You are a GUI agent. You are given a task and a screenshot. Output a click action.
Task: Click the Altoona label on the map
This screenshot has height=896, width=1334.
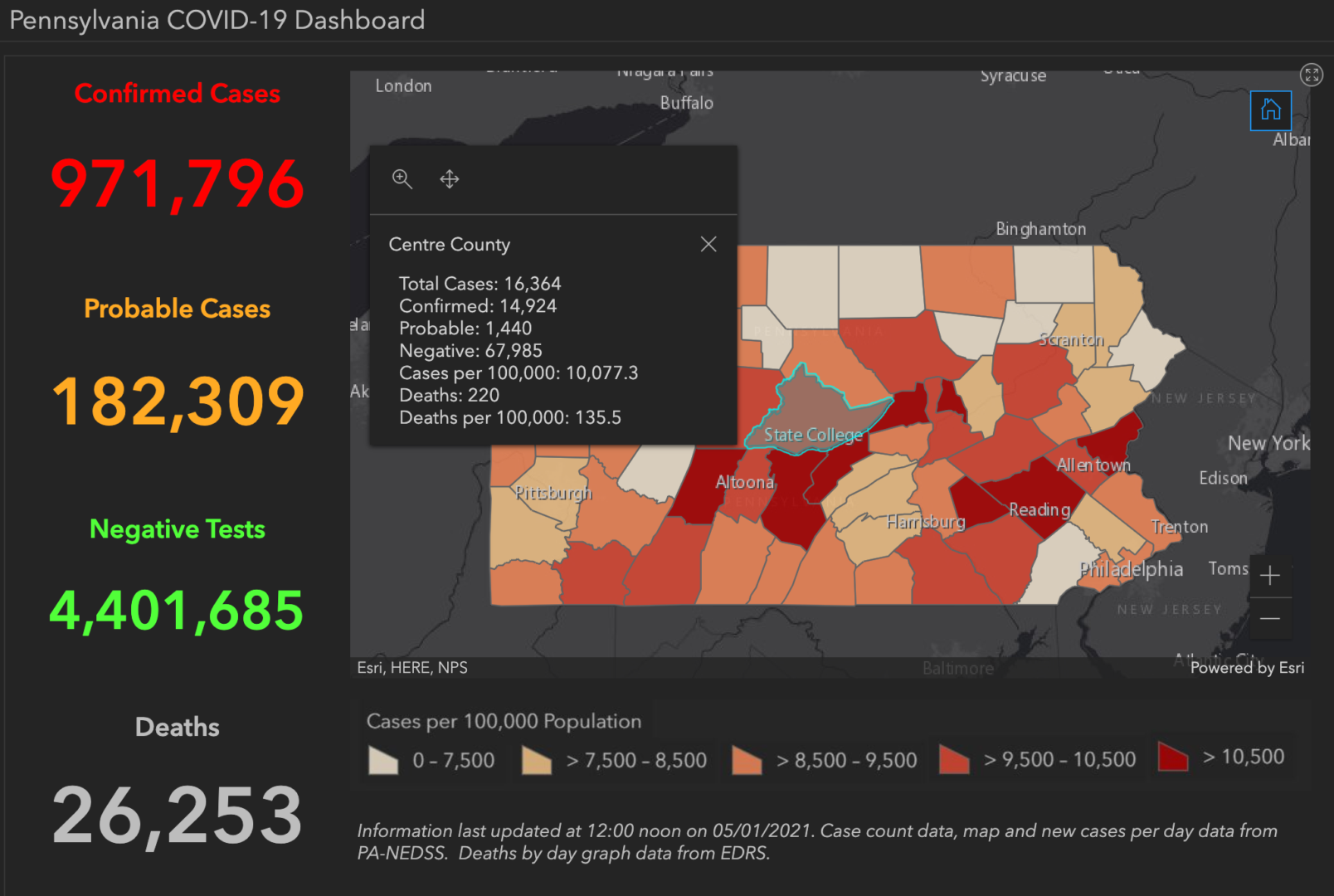(x=745, y=482)
